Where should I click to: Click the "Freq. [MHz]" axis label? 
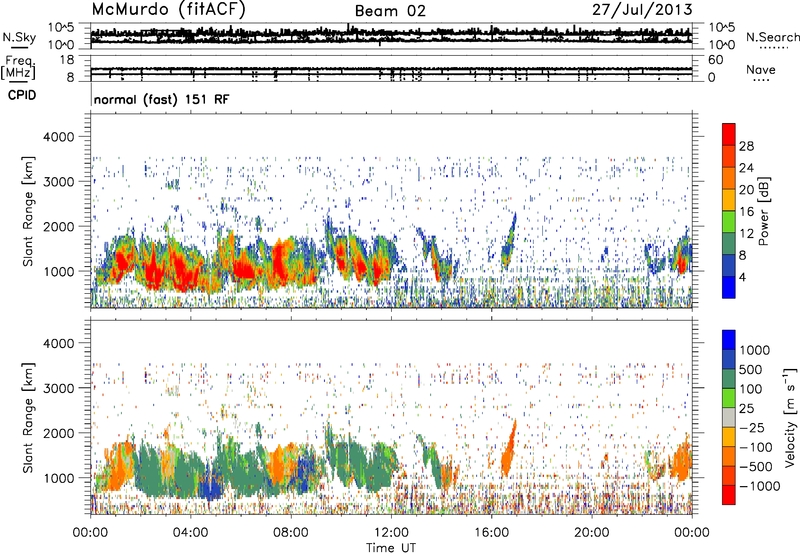pos(18,68)
